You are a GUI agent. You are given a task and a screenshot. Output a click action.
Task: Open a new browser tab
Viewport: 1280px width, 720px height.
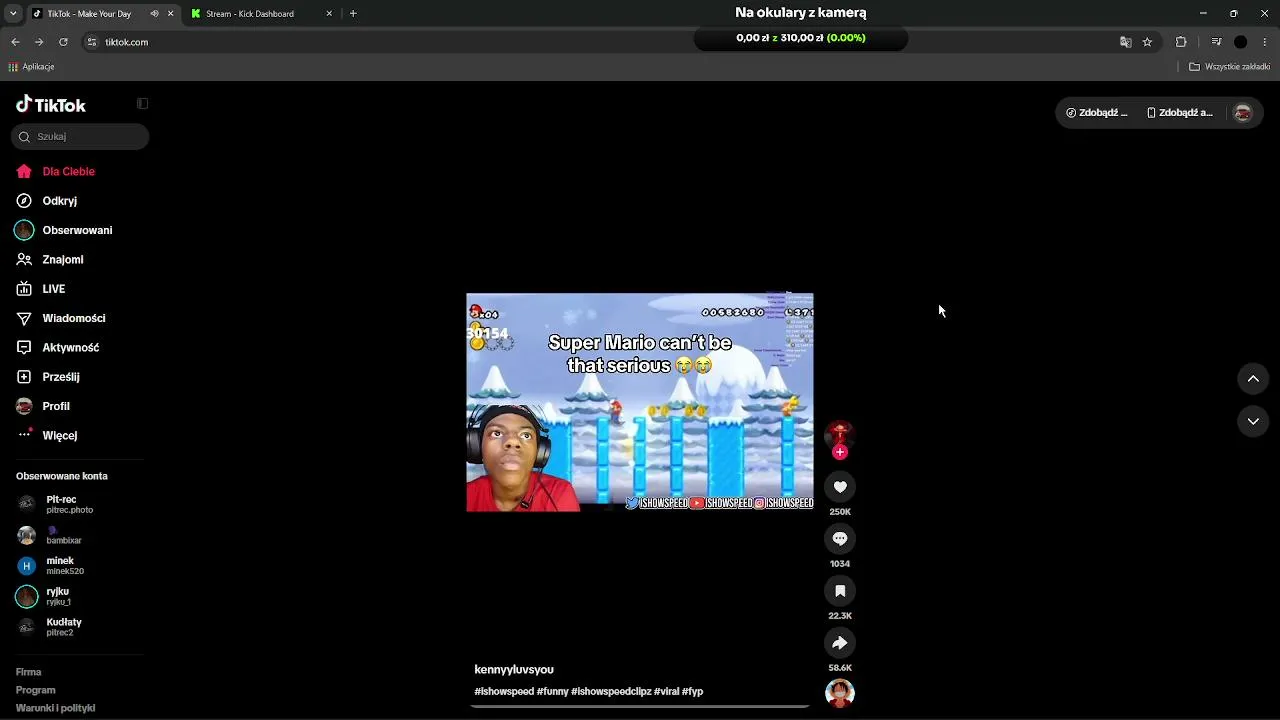click(x=353, y=14)
